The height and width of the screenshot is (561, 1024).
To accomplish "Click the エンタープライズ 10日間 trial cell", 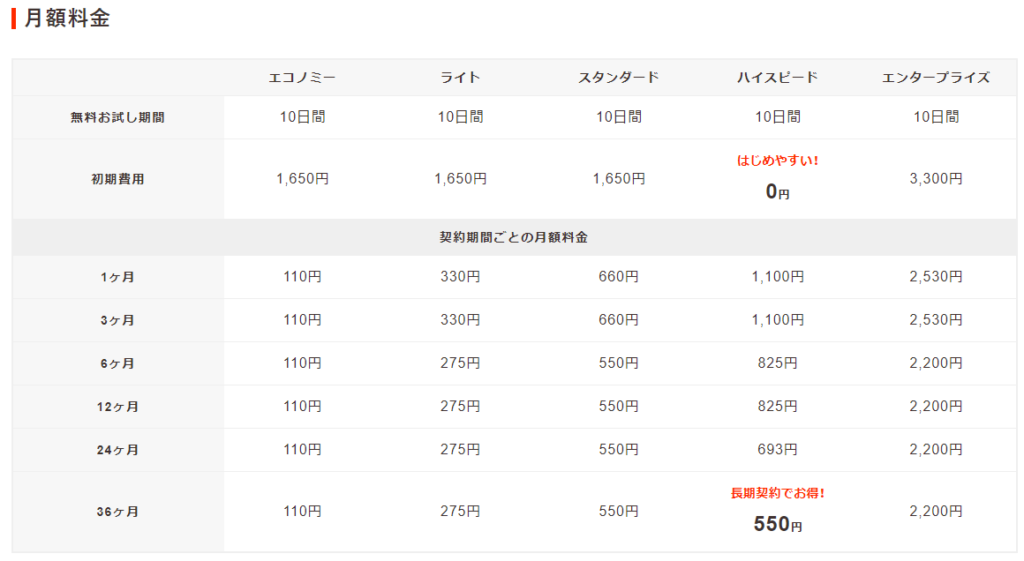I will (936, 117).
